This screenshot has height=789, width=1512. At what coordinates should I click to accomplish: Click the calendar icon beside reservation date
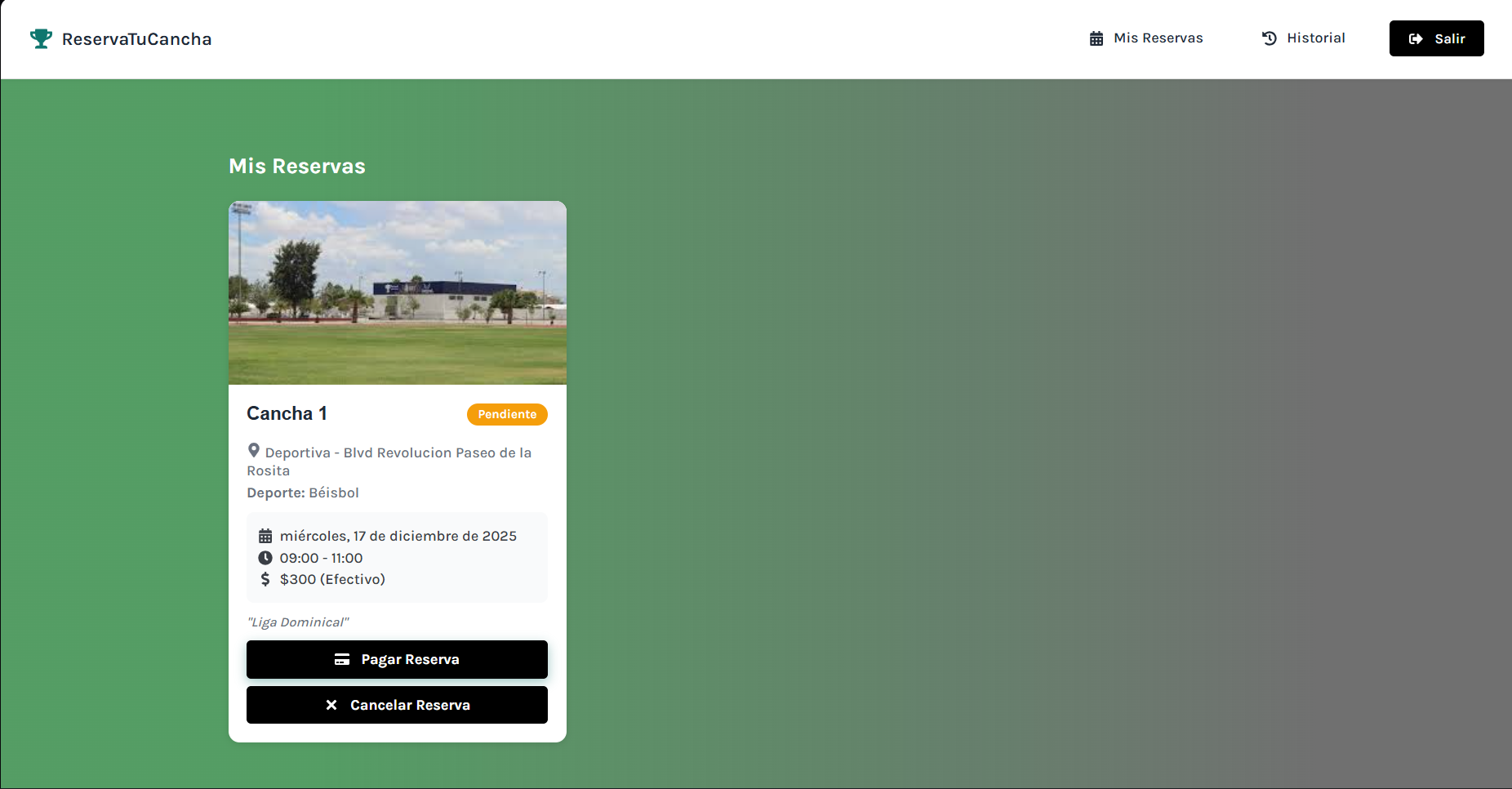click(265, 536)
